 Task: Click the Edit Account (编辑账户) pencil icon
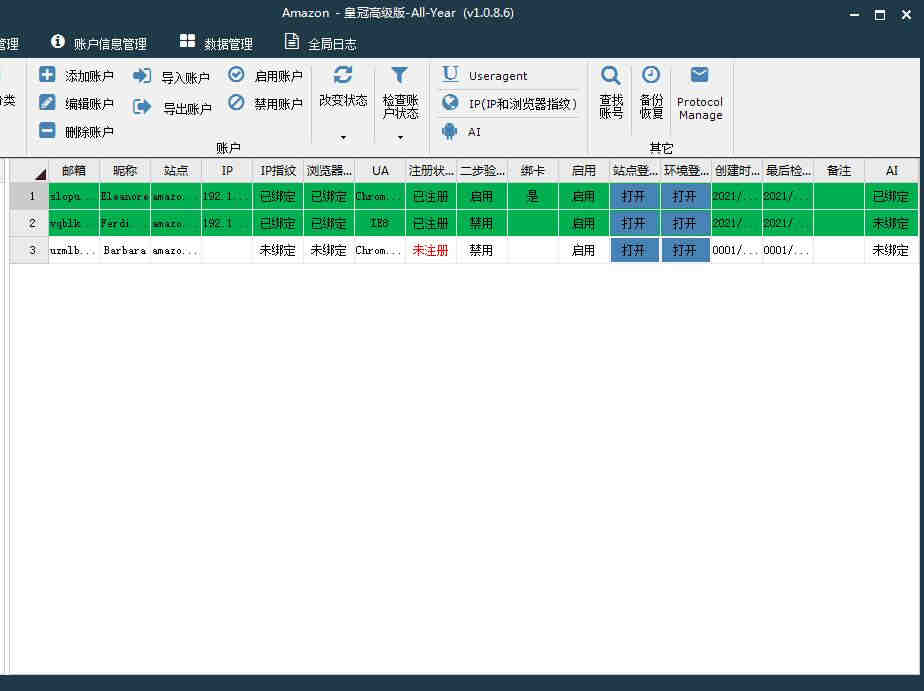pos(47,103)
